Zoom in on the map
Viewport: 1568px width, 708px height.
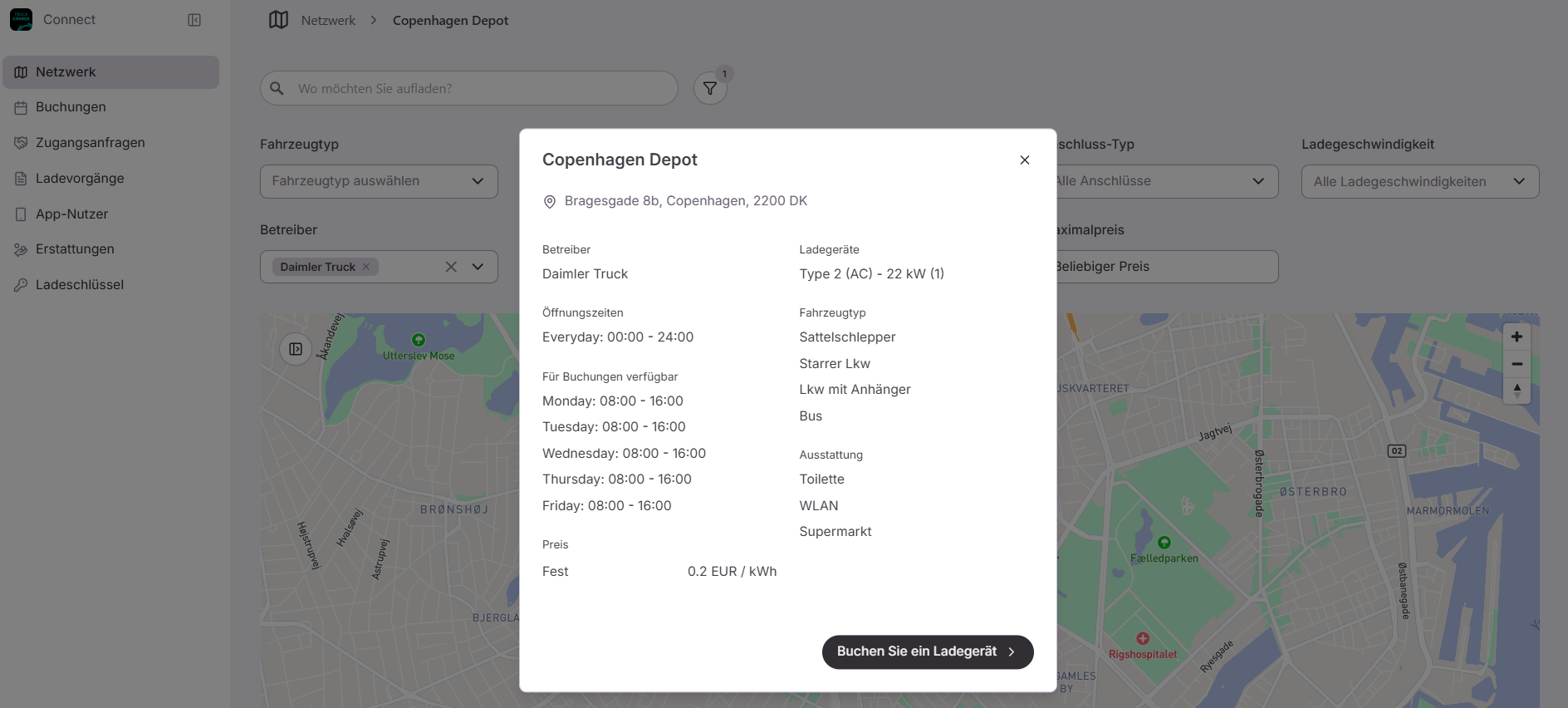1517,337
